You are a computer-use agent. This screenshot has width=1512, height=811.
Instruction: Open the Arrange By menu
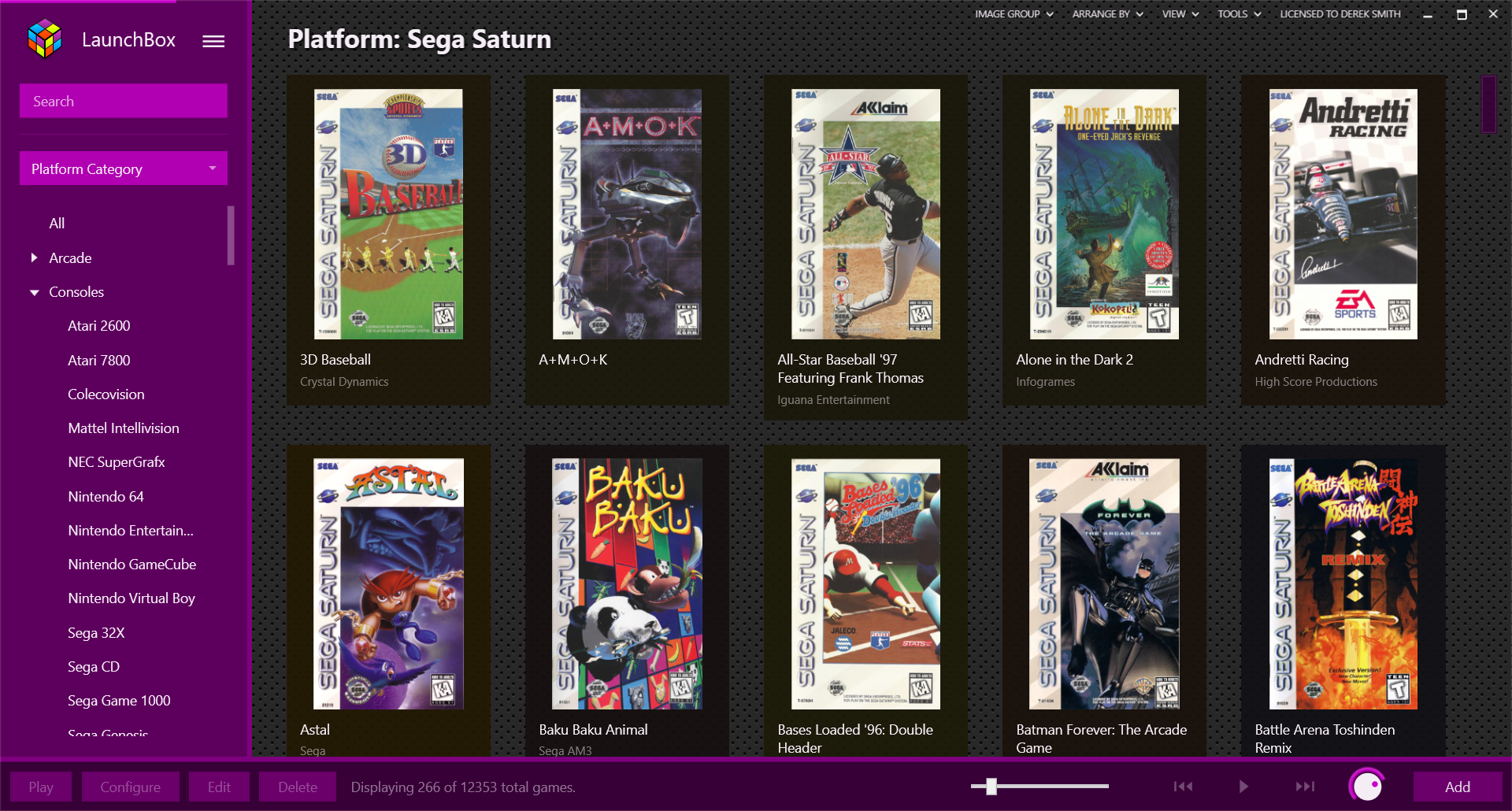coord(1107,14)
